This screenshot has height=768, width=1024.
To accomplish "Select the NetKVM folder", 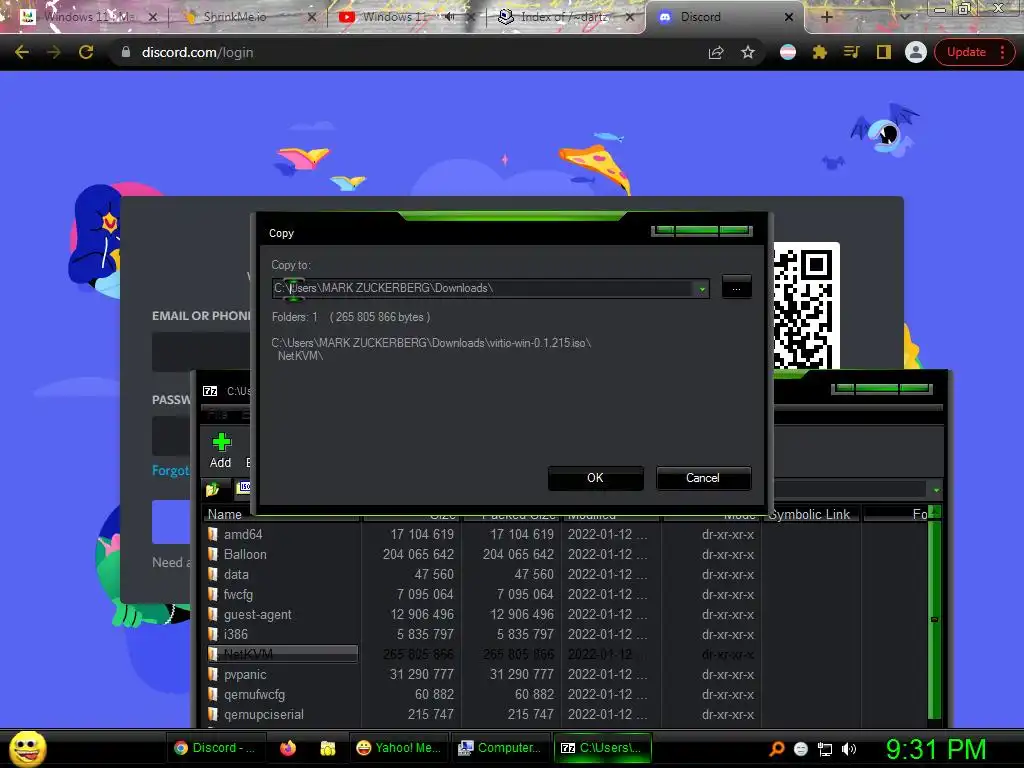I will pos(282,654).
